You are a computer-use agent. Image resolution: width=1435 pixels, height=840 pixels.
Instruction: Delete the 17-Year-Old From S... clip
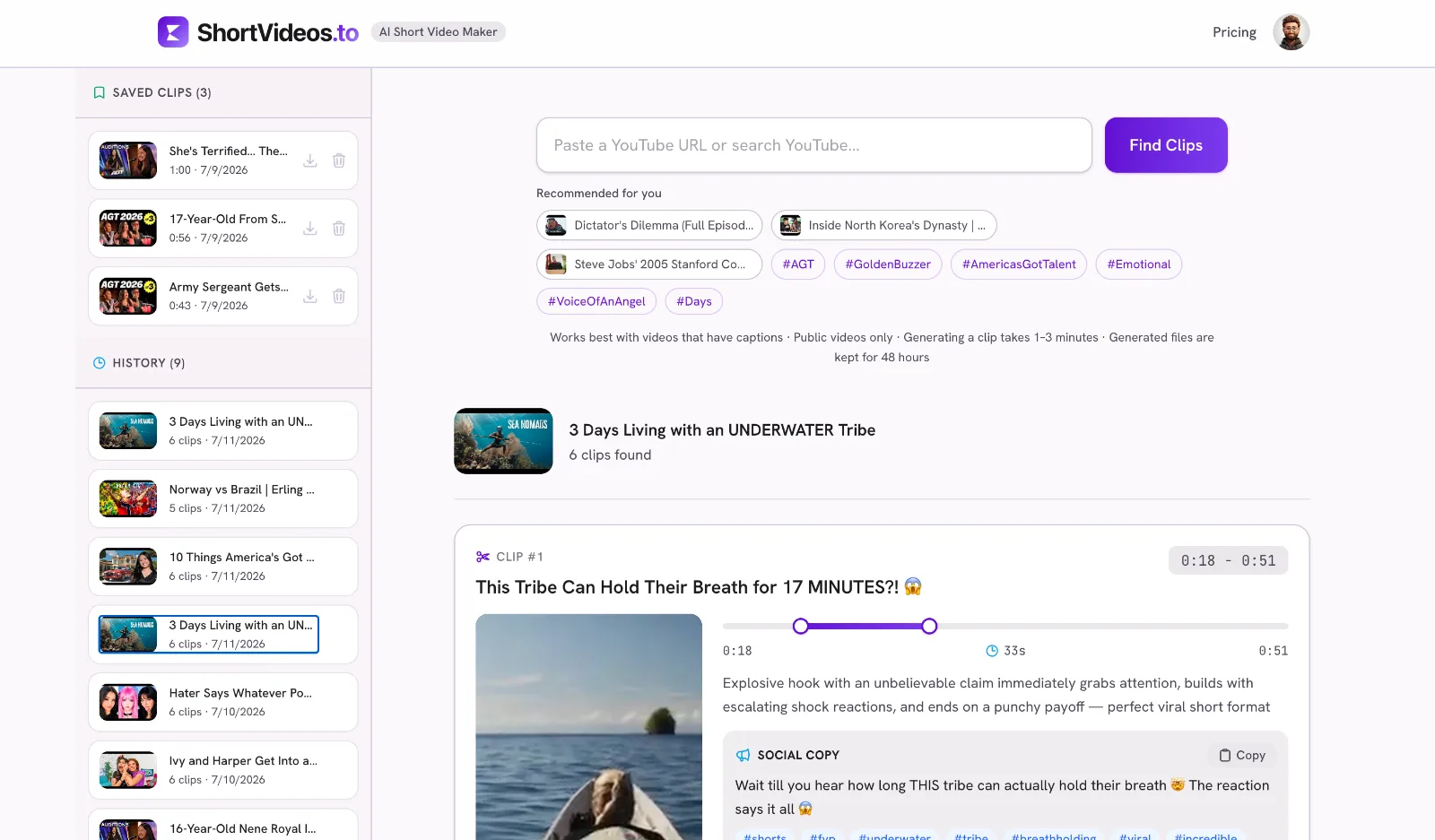(x=339, y=229)
